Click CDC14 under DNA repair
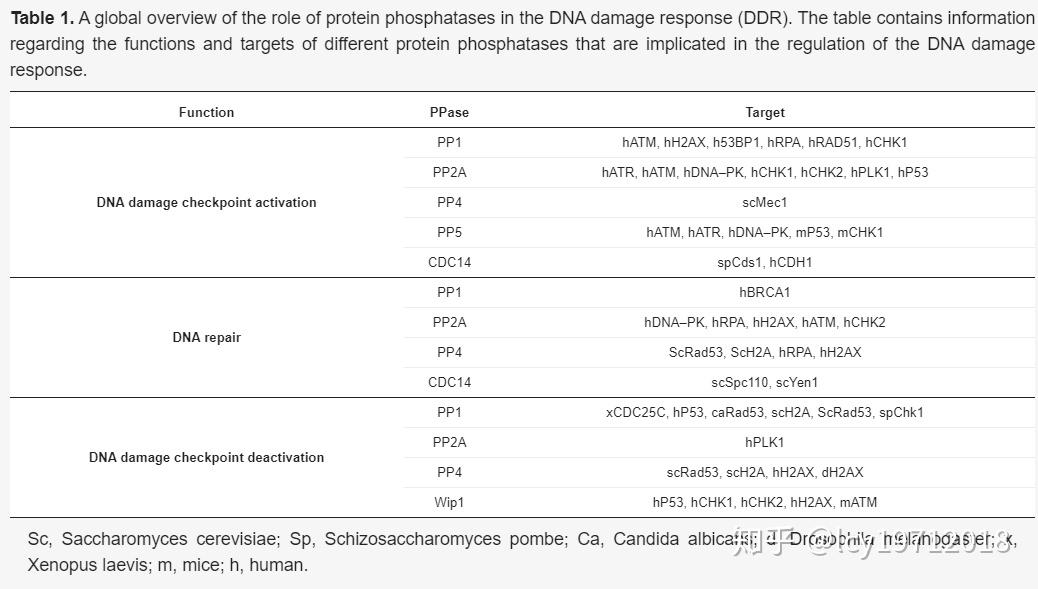Image resolution: width=1038 pixels, height=589 pixels. tap(449, 383)
